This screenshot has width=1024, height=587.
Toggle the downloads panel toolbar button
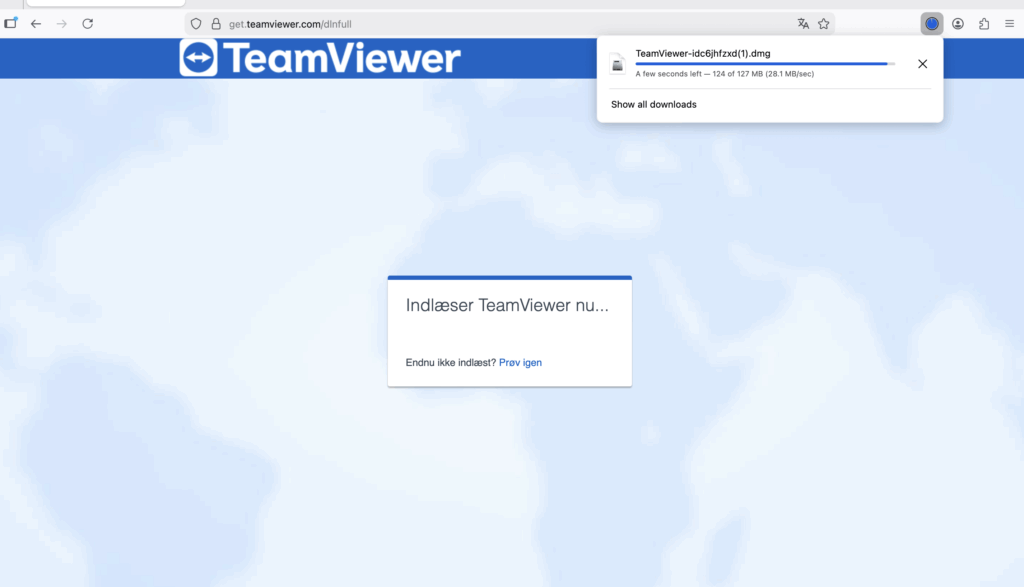tap(932, 23)
